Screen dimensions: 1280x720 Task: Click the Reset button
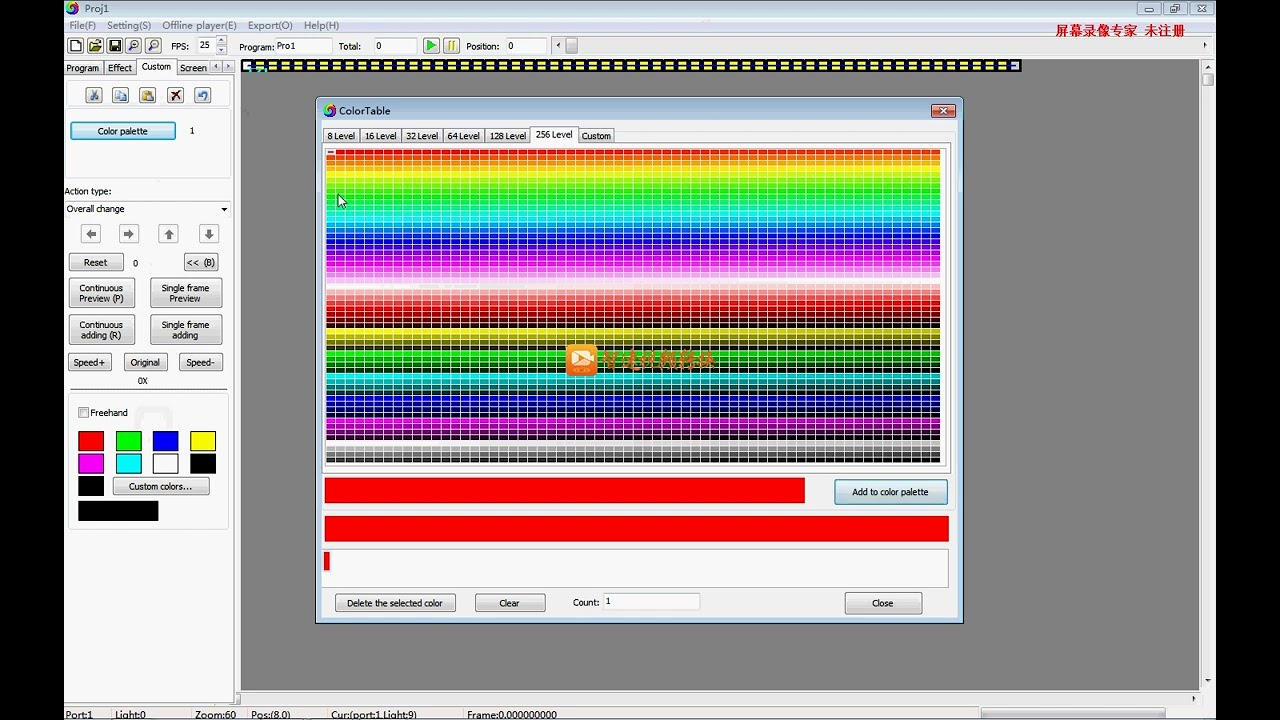tap(96, 262)
